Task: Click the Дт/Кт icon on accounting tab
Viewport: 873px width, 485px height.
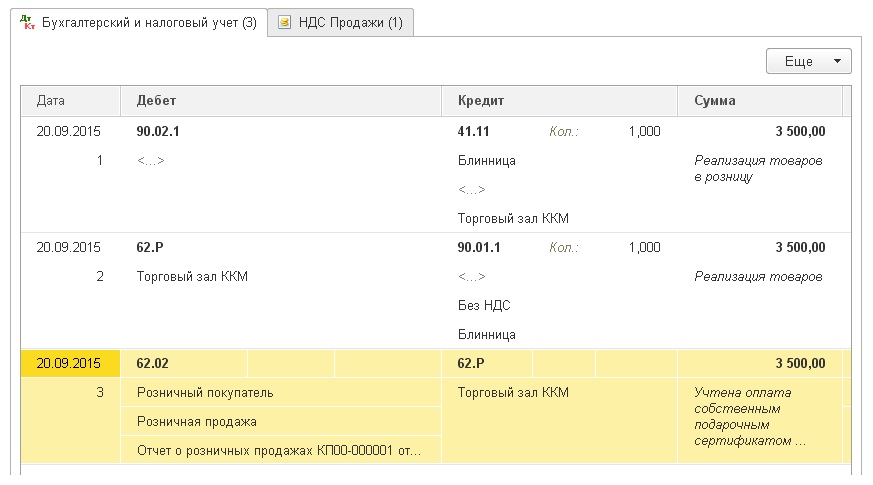Action: coord(27,22)
